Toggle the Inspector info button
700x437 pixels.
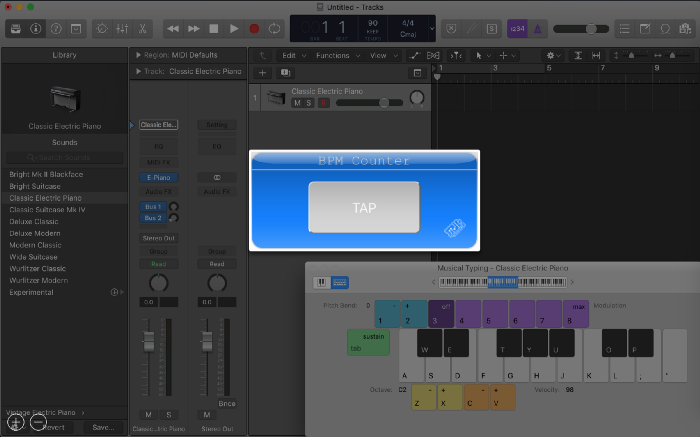coord(36,29)
